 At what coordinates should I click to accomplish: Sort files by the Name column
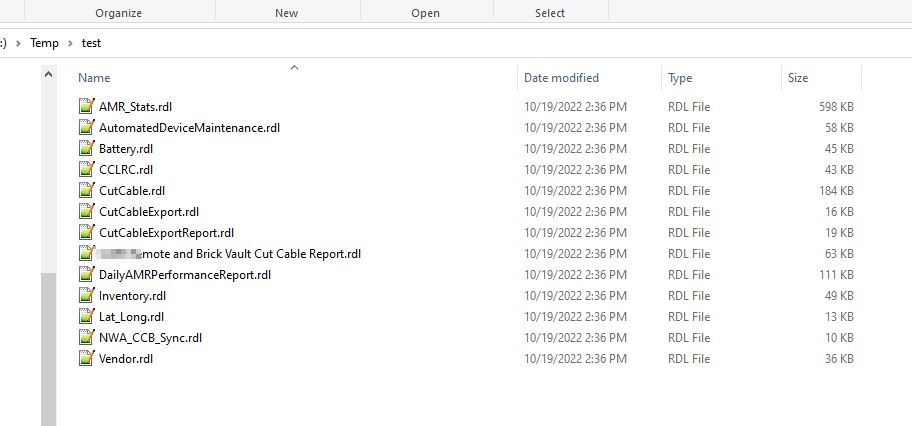tap(95, 78)
